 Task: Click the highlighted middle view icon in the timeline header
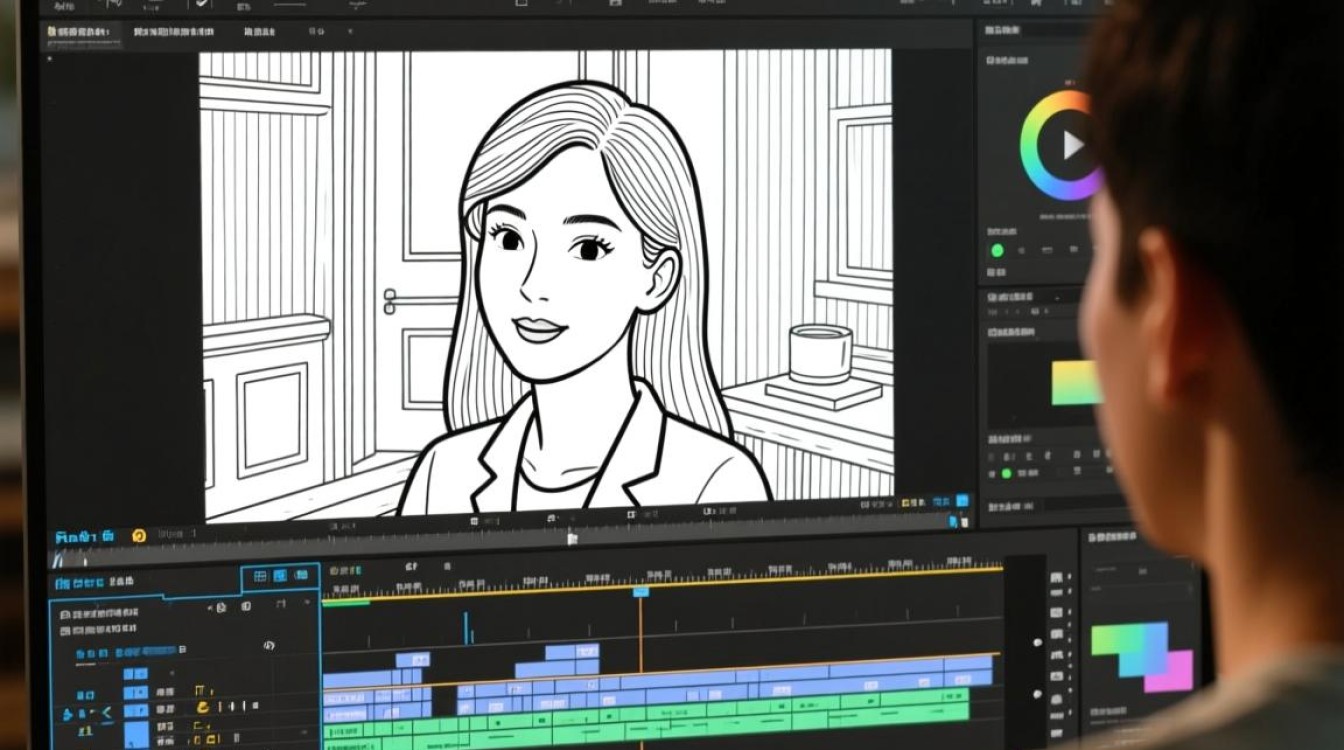(x=280, y=576)
